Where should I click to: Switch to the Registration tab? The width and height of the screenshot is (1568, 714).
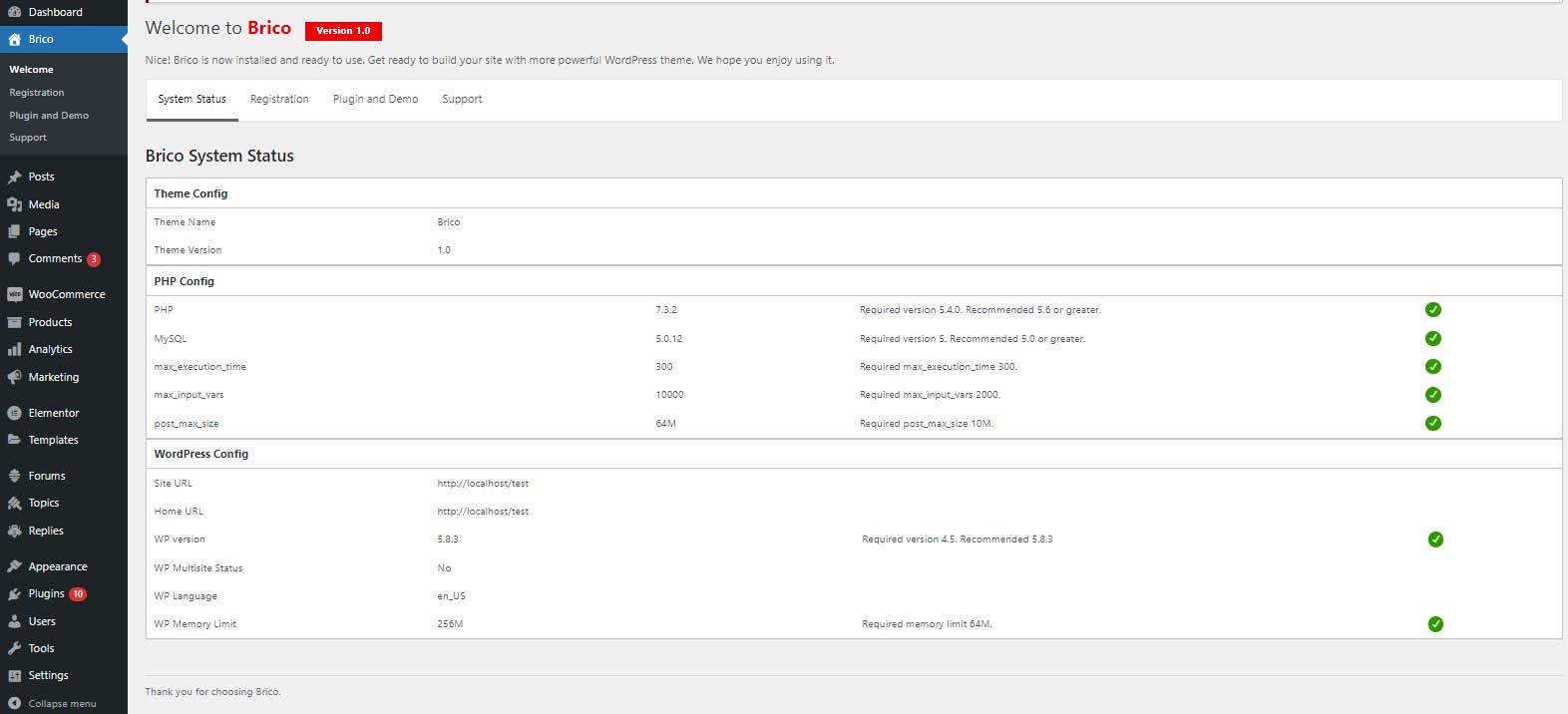point(279,100)
